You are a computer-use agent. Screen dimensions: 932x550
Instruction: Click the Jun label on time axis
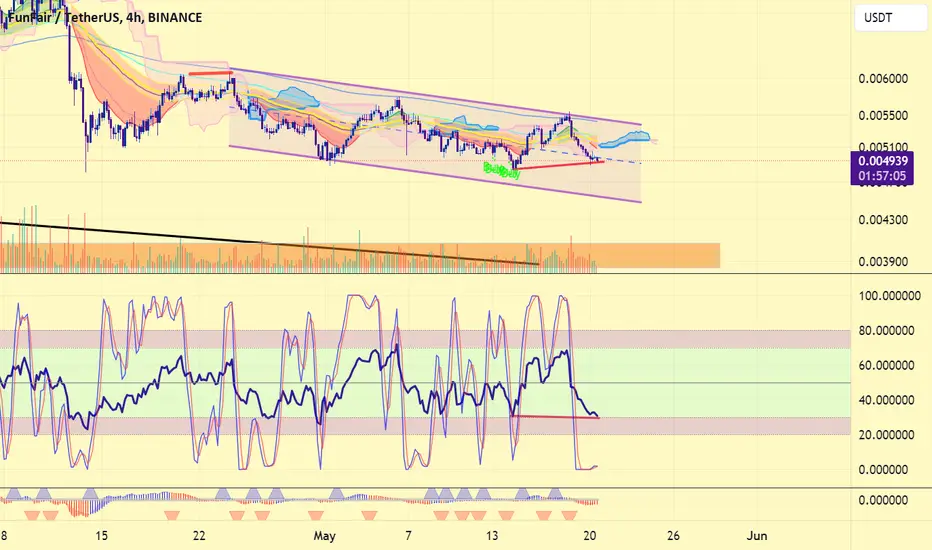click(x=757, y=536)
